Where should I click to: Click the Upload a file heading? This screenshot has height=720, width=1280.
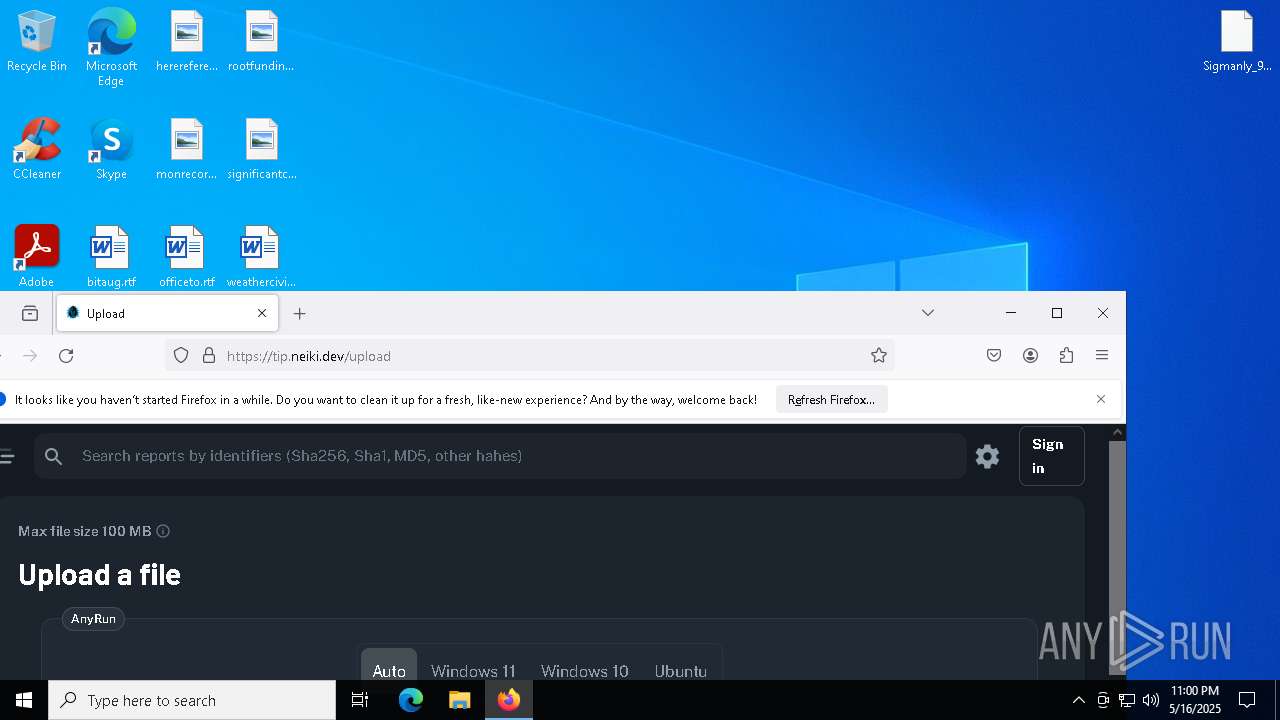click(99, 575)
